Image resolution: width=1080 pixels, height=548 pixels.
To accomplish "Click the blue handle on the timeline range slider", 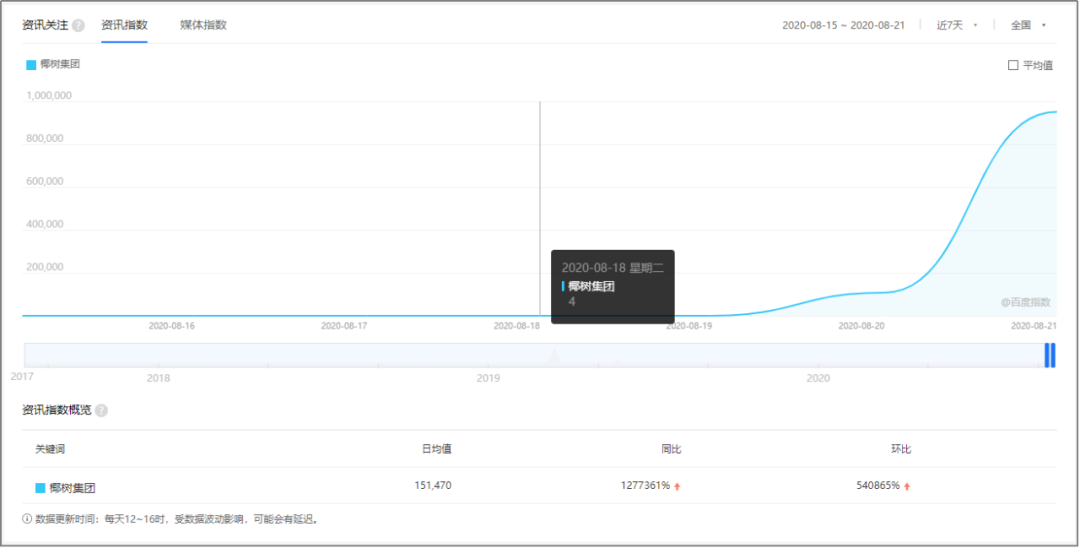I will click(1050, 355).
